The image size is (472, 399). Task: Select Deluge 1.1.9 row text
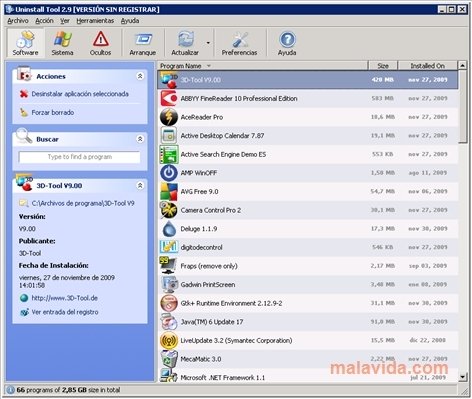[x=199, y=229]
